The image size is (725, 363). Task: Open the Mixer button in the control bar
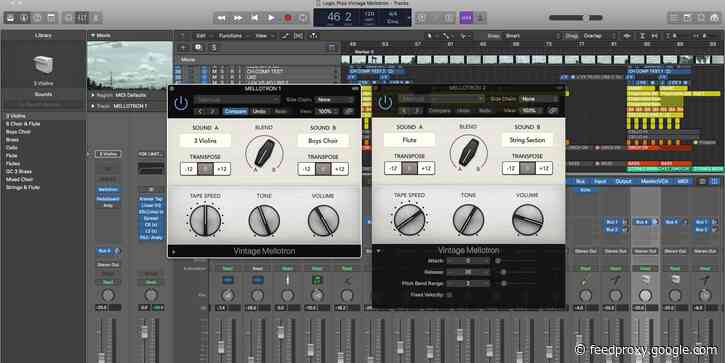point(82,18)
